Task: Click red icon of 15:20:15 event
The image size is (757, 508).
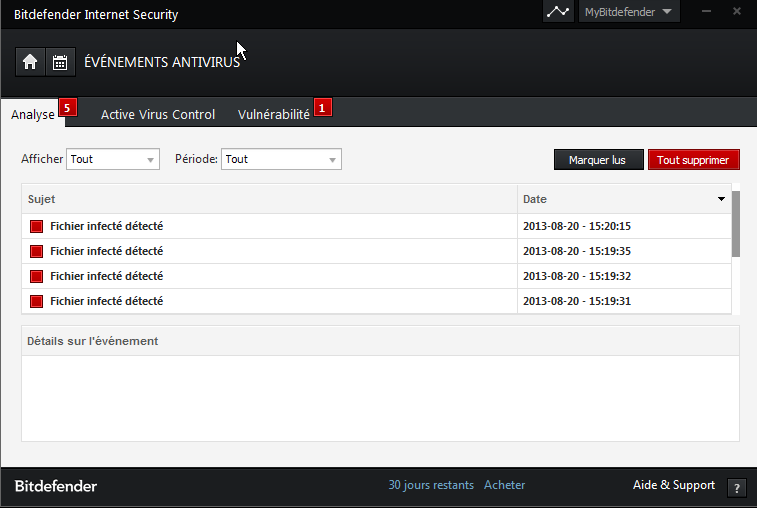Action: pos(36,226)
